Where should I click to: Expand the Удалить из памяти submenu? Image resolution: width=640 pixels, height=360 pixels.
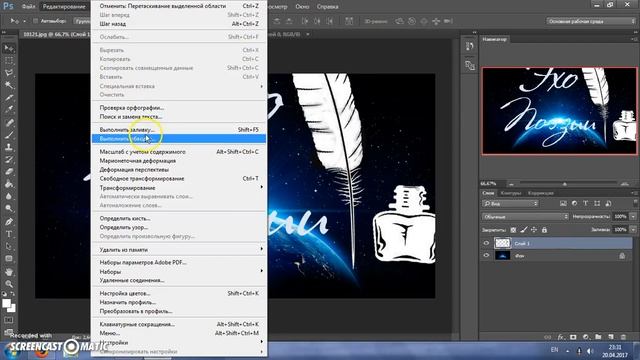point(179,249)
